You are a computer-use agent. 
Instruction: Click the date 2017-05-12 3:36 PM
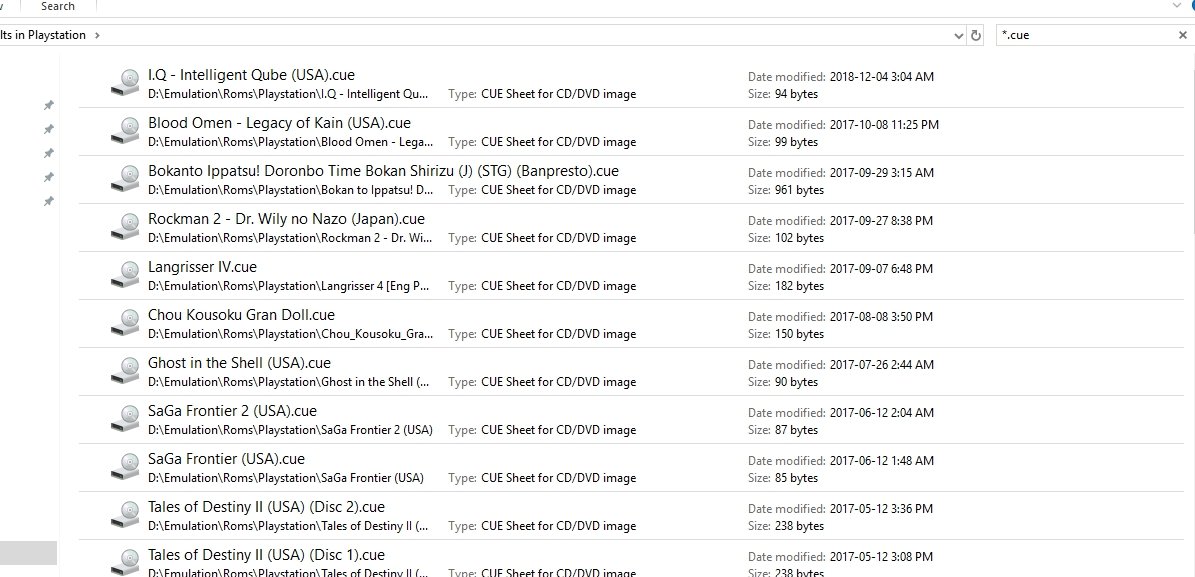882,509
